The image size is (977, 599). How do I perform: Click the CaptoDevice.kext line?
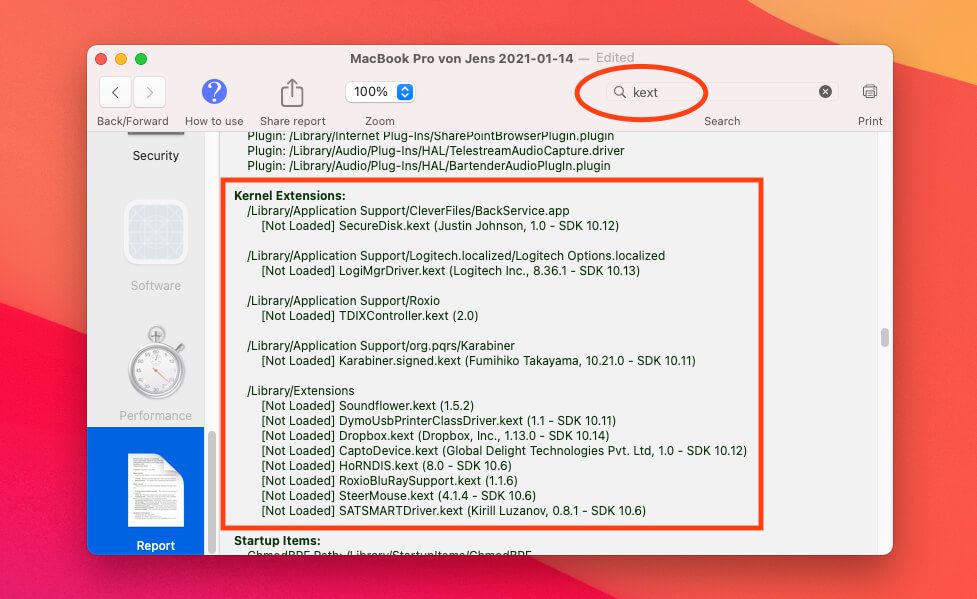(504, 451)
